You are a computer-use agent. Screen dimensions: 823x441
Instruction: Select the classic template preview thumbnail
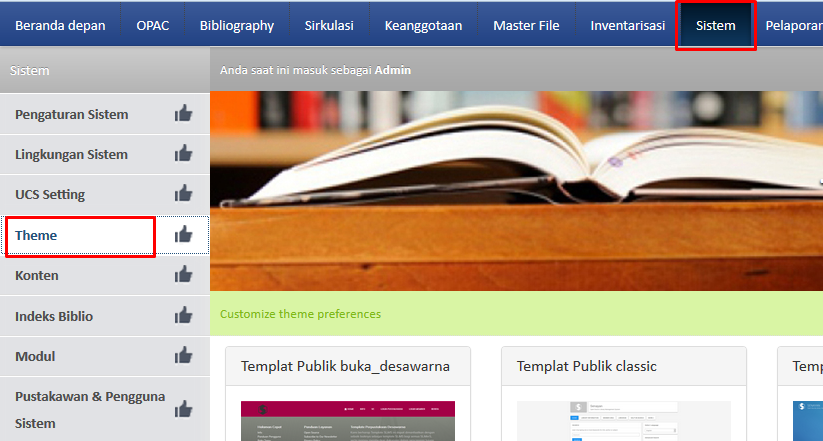click(624, 421)
